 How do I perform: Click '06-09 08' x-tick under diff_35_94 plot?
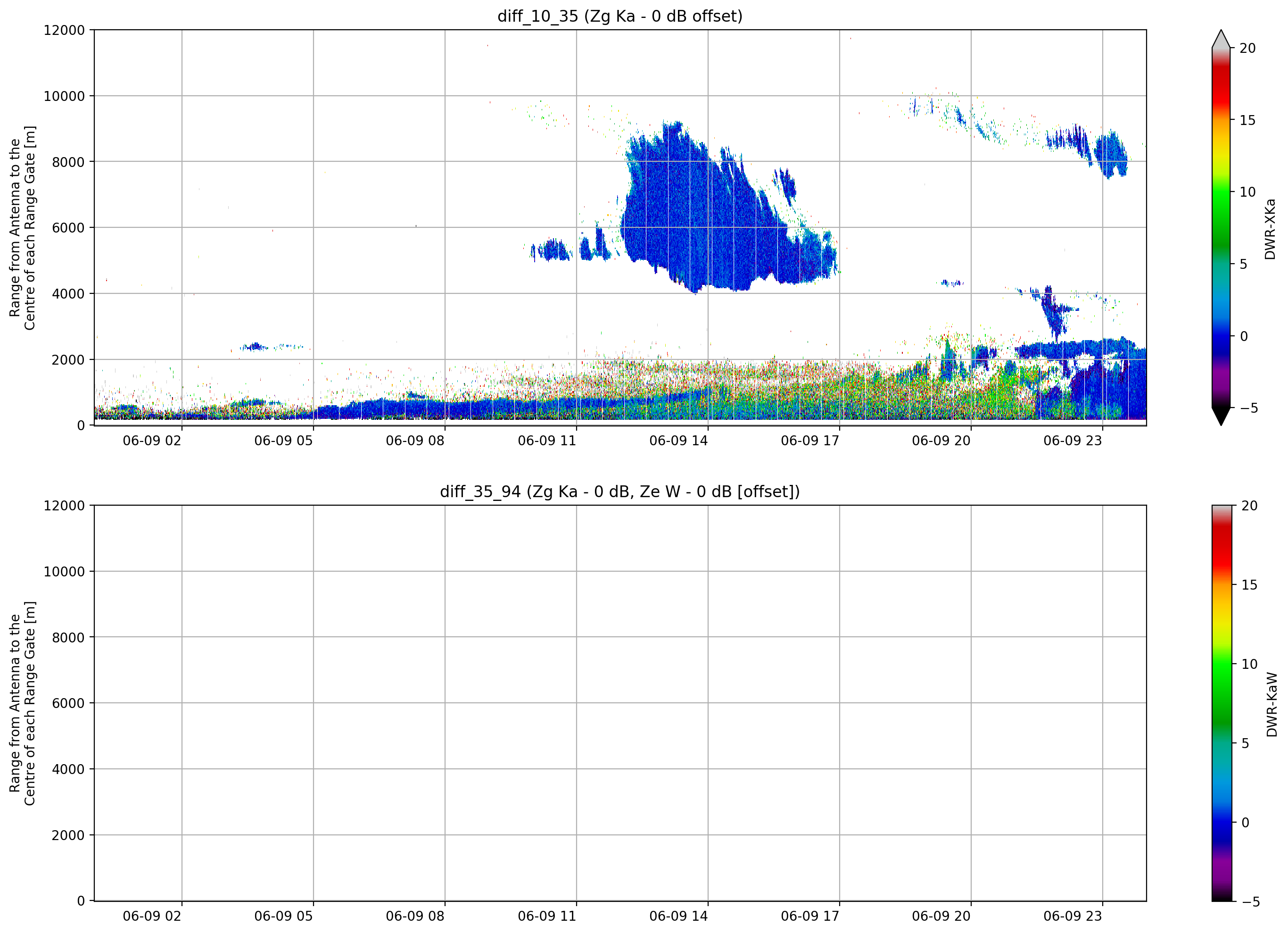[x=415, y=916]
